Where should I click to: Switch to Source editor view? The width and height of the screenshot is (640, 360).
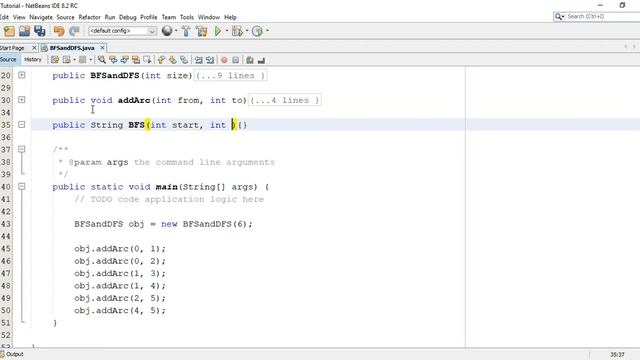[x=8, y=60]
